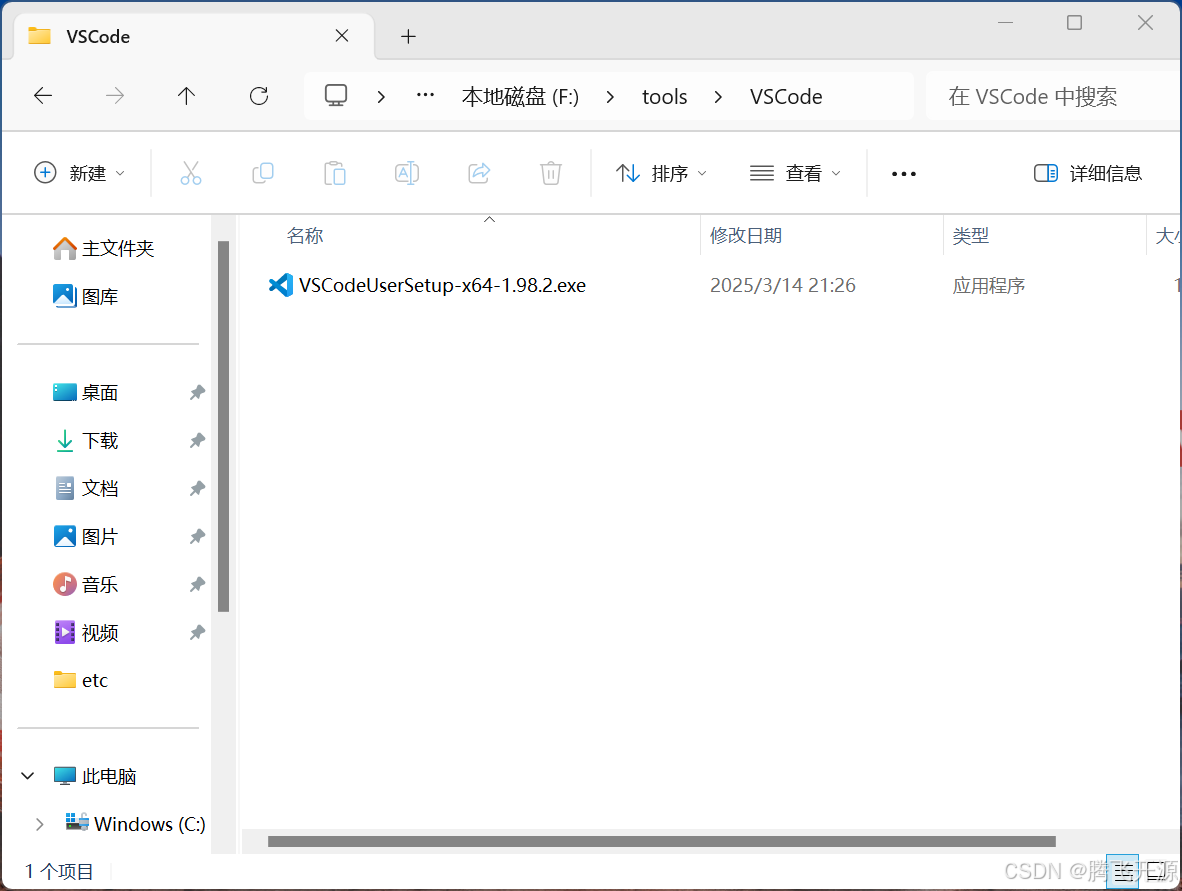
Task: Click the pin icon next to 下载
Action: (197, 441)
